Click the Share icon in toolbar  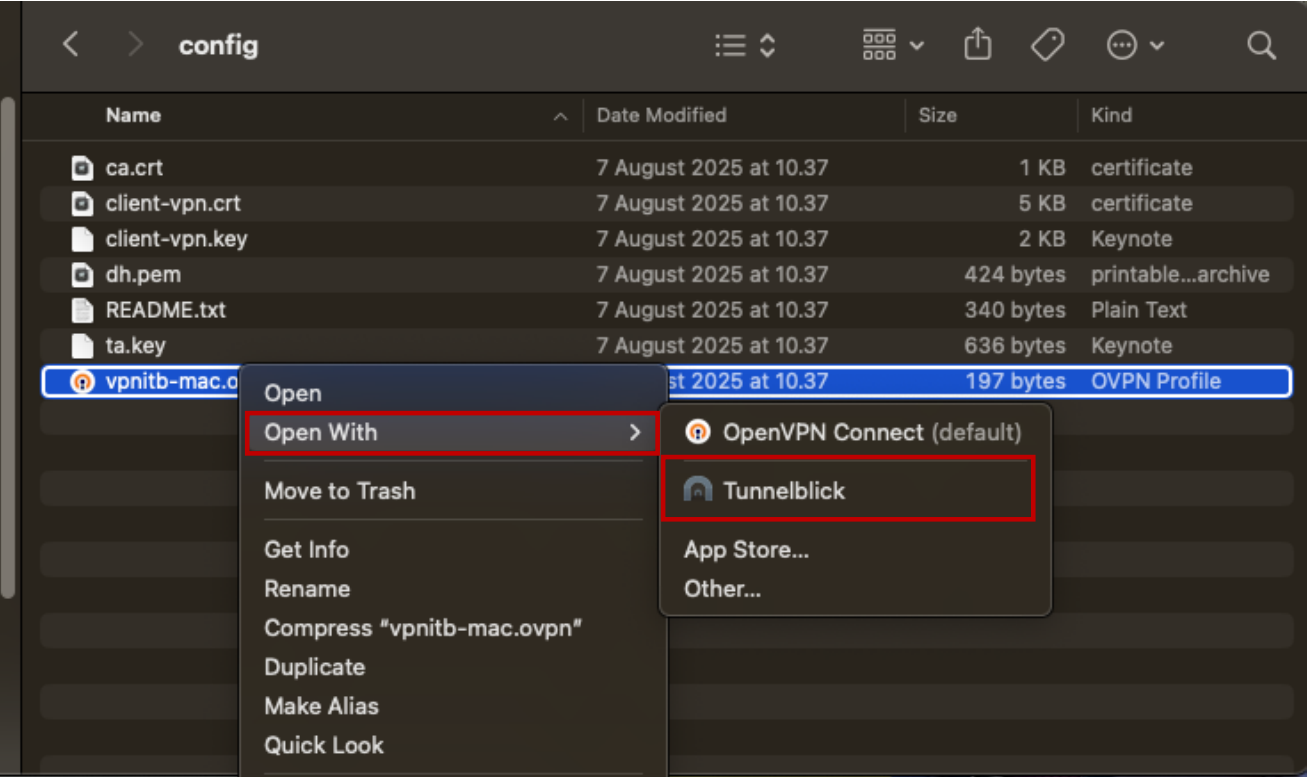point(977,45)
